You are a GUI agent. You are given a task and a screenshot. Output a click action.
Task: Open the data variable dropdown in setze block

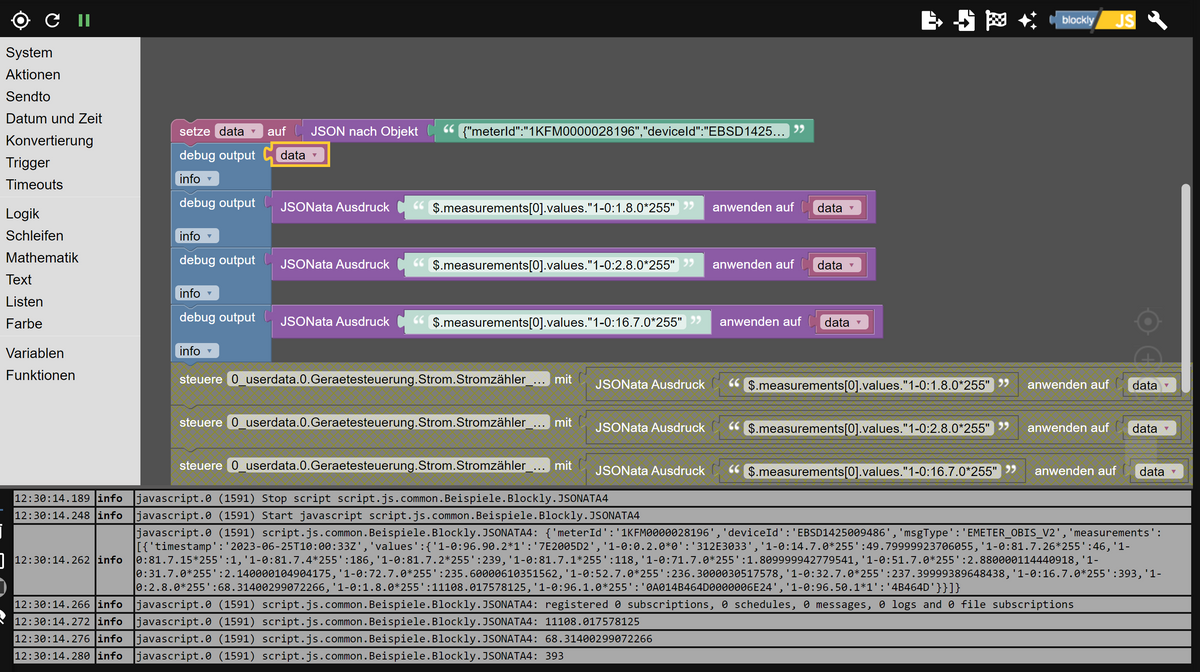[238, 131]
